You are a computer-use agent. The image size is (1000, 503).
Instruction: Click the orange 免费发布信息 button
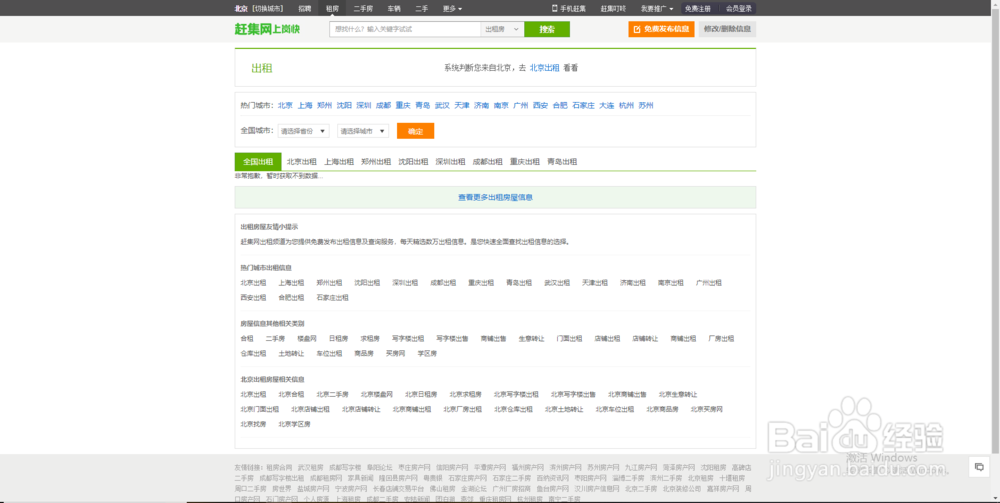pyautogui.click(x=661, y=29)
